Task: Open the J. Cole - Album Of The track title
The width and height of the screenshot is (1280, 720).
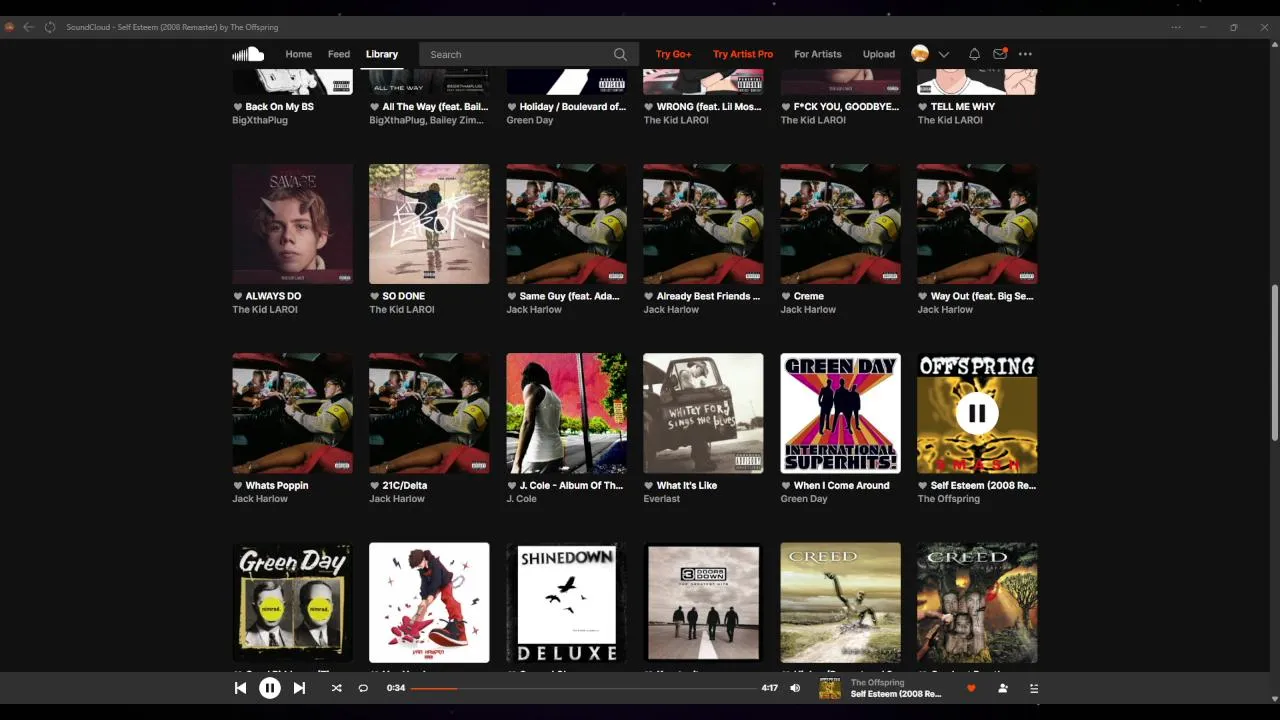Action: point(571,486)
